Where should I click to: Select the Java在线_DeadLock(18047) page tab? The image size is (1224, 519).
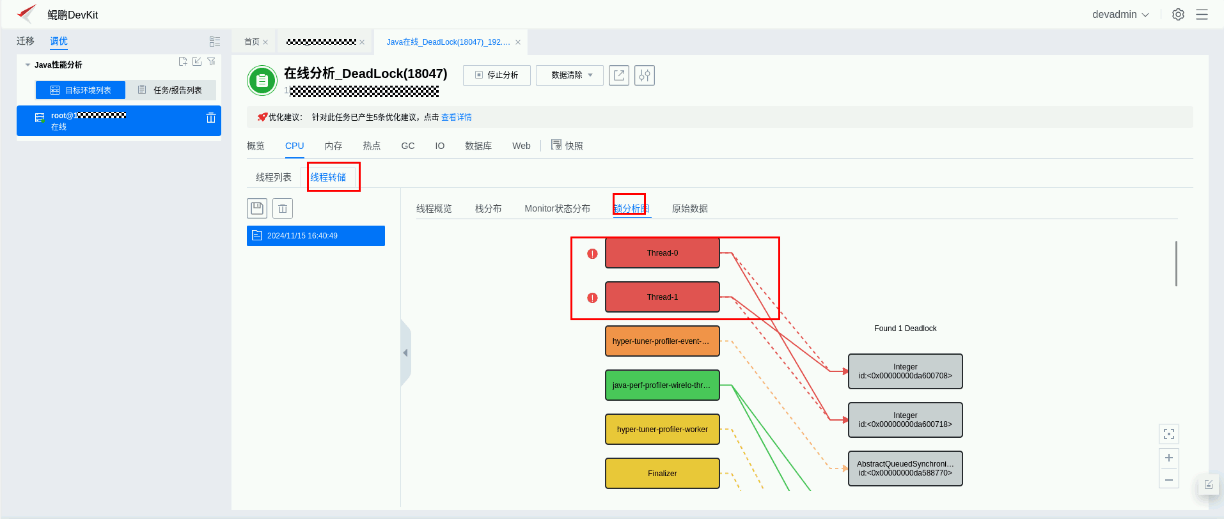(x=449, y=42)
